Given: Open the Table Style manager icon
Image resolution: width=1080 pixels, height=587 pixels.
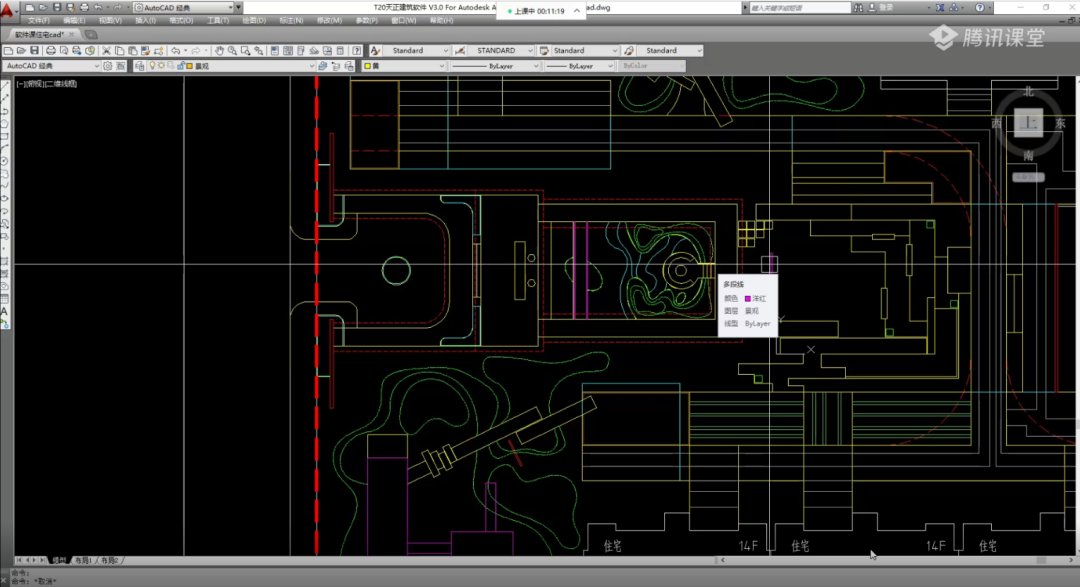Looking at the screenshot, I should point(544,51).
